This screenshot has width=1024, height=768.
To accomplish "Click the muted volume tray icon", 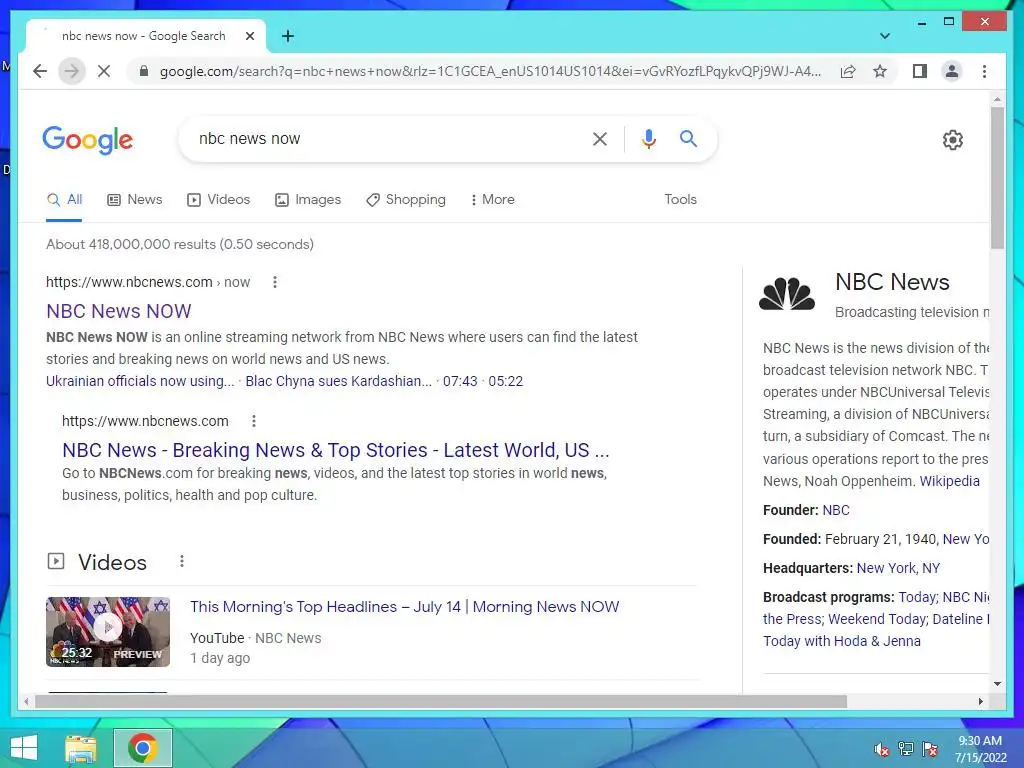I will click(882, 749).
